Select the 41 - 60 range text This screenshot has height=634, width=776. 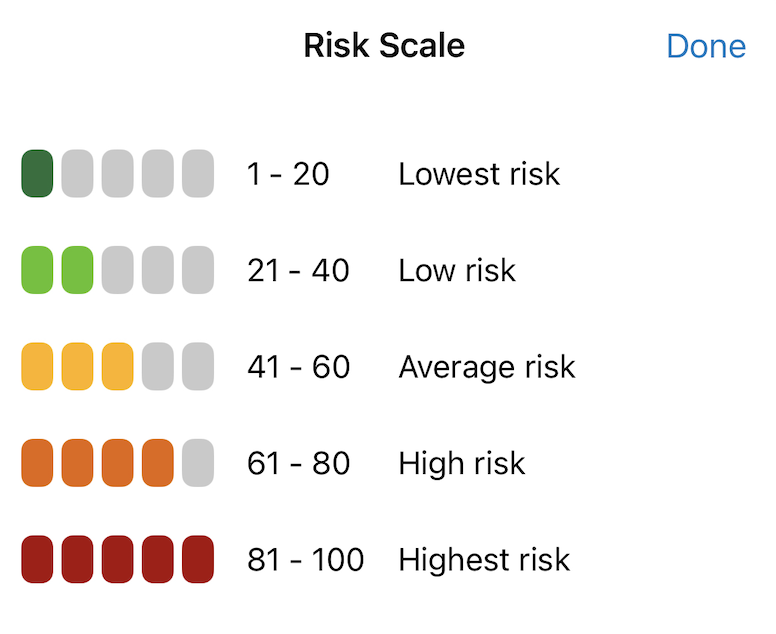[x=298, y=367]
